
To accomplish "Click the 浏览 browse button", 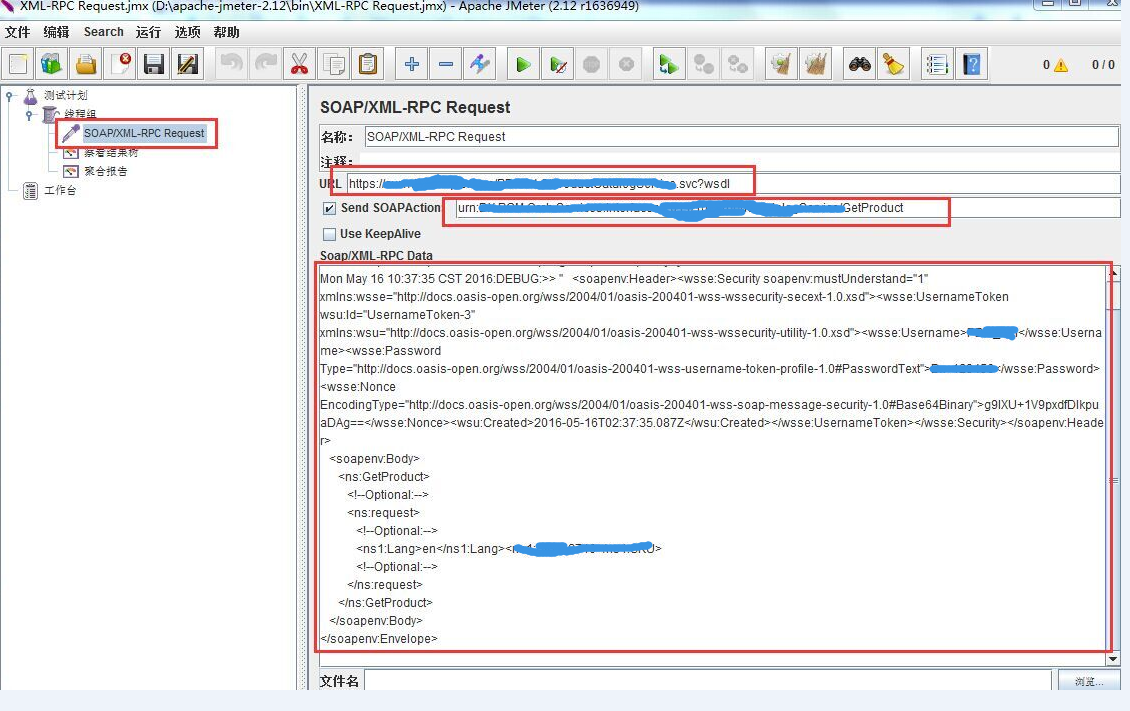I will (1088, 681).
